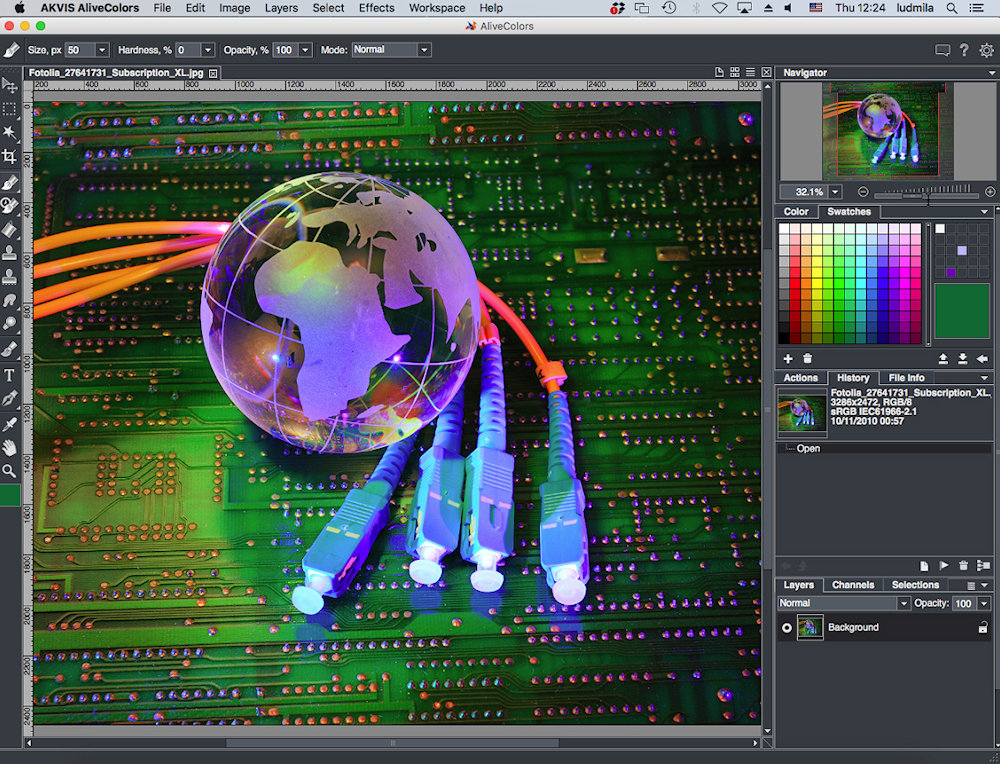Open the preferences gear icon
The image size is (1000, 764).
(x=986, y=50)
